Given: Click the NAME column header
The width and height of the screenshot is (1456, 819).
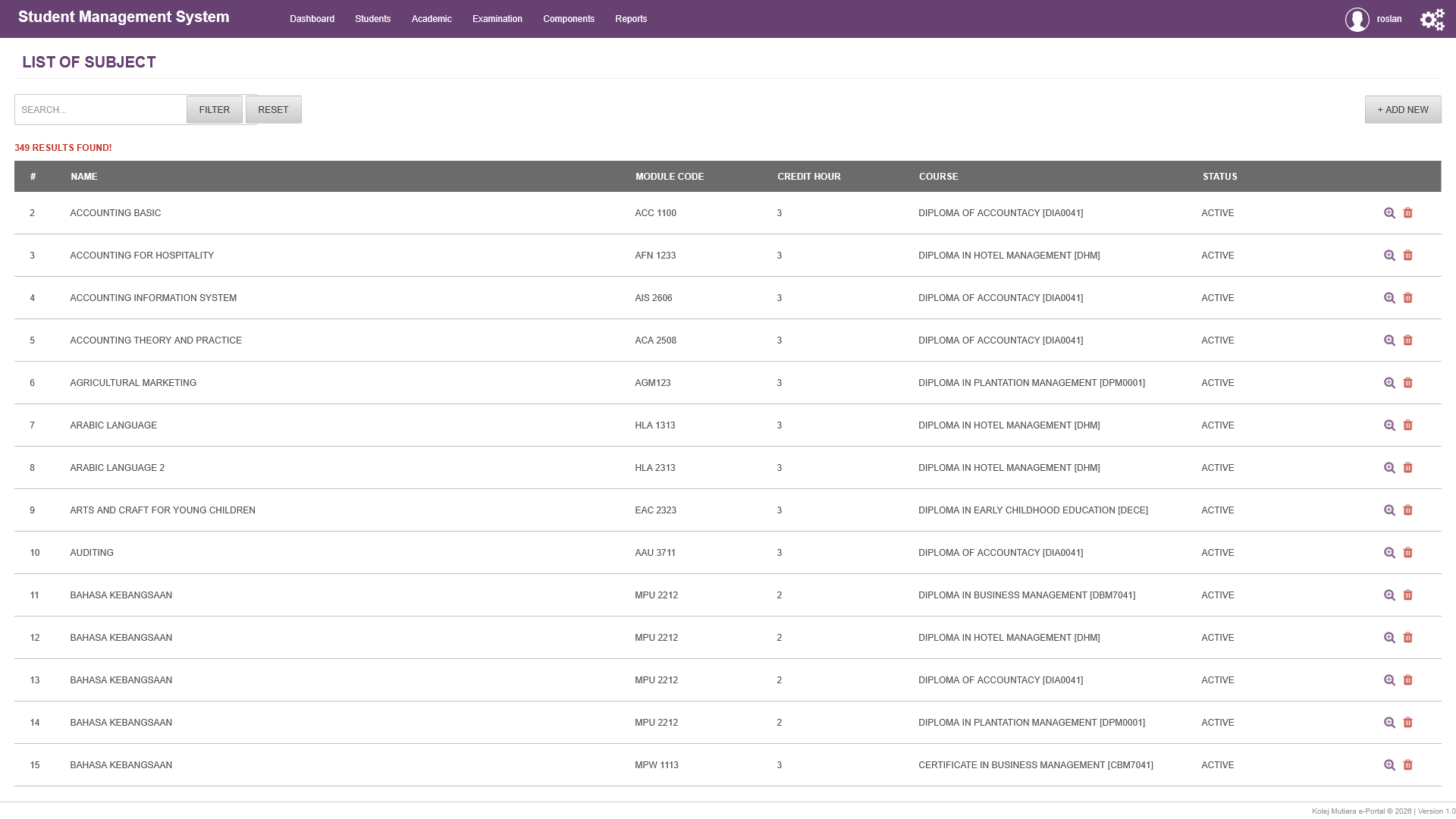Looking at the screenshot, I should [x=84, y=177].
